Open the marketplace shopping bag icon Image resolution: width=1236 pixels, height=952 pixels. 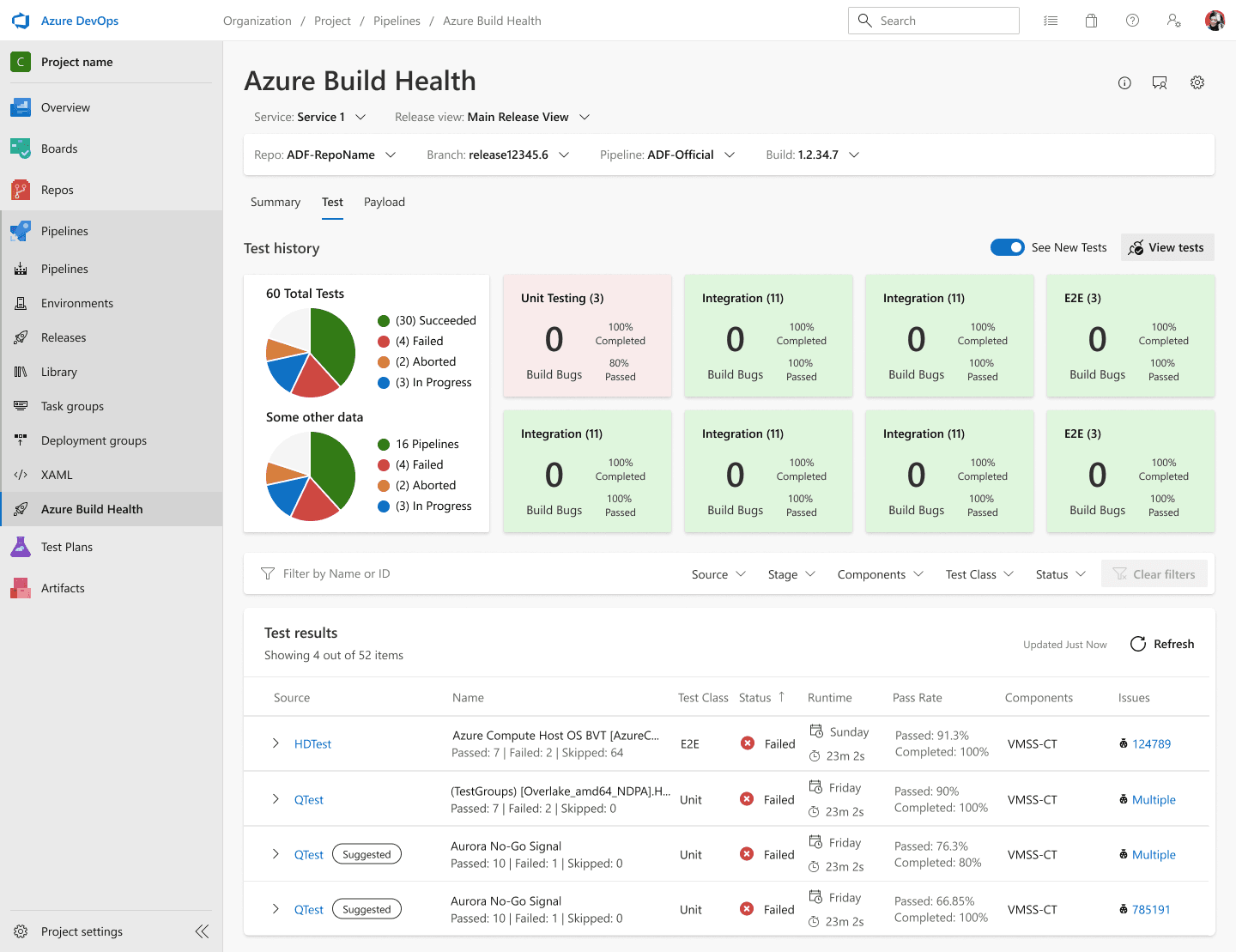(x=1092, y=21)
